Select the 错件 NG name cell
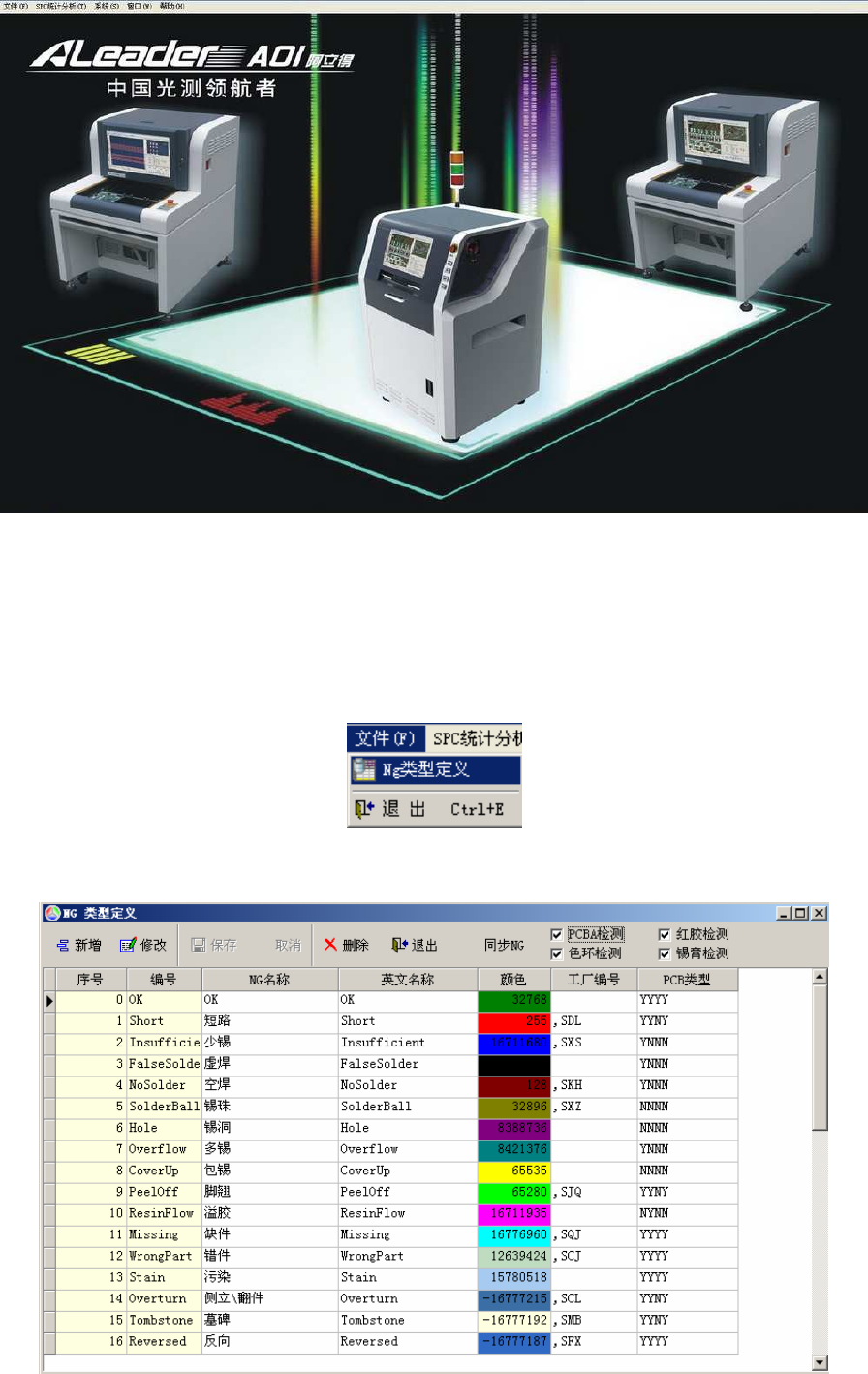The width and height of the screenshot is (868, 1374). point(270,1256)
